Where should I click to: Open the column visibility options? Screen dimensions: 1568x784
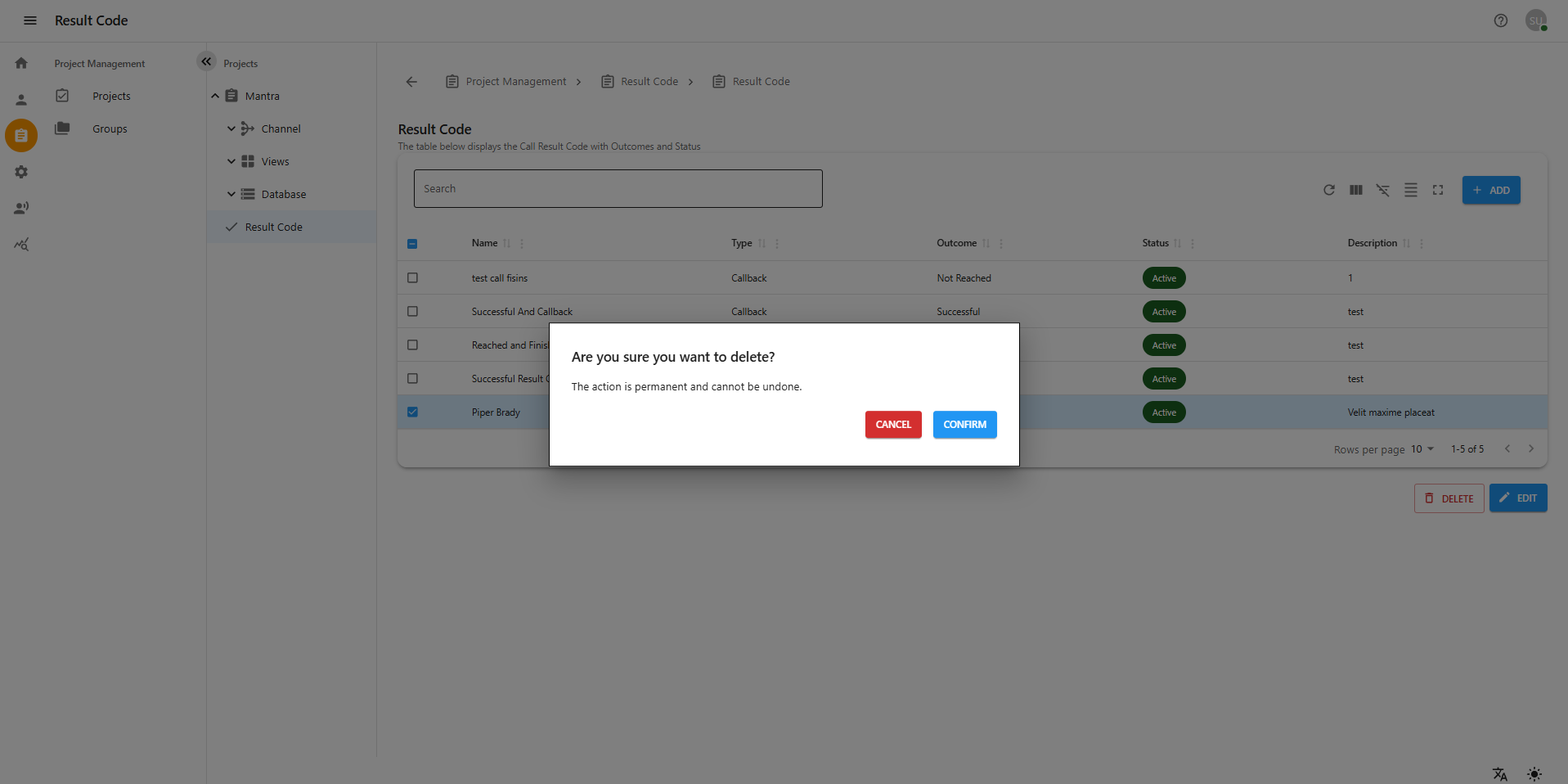tap(1355, 190)
